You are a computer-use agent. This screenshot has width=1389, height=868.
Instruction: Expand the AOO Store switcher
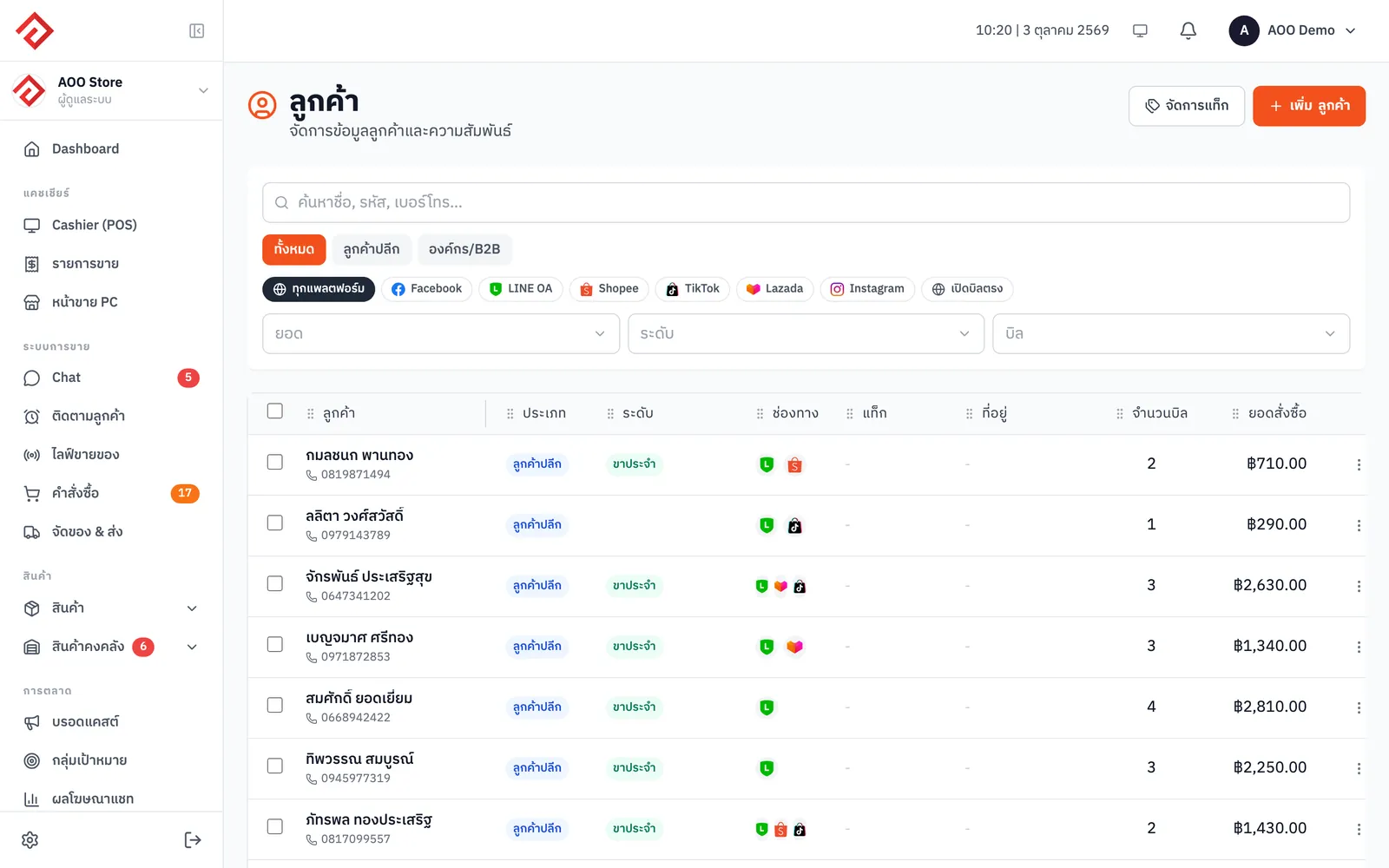point(111,90)
